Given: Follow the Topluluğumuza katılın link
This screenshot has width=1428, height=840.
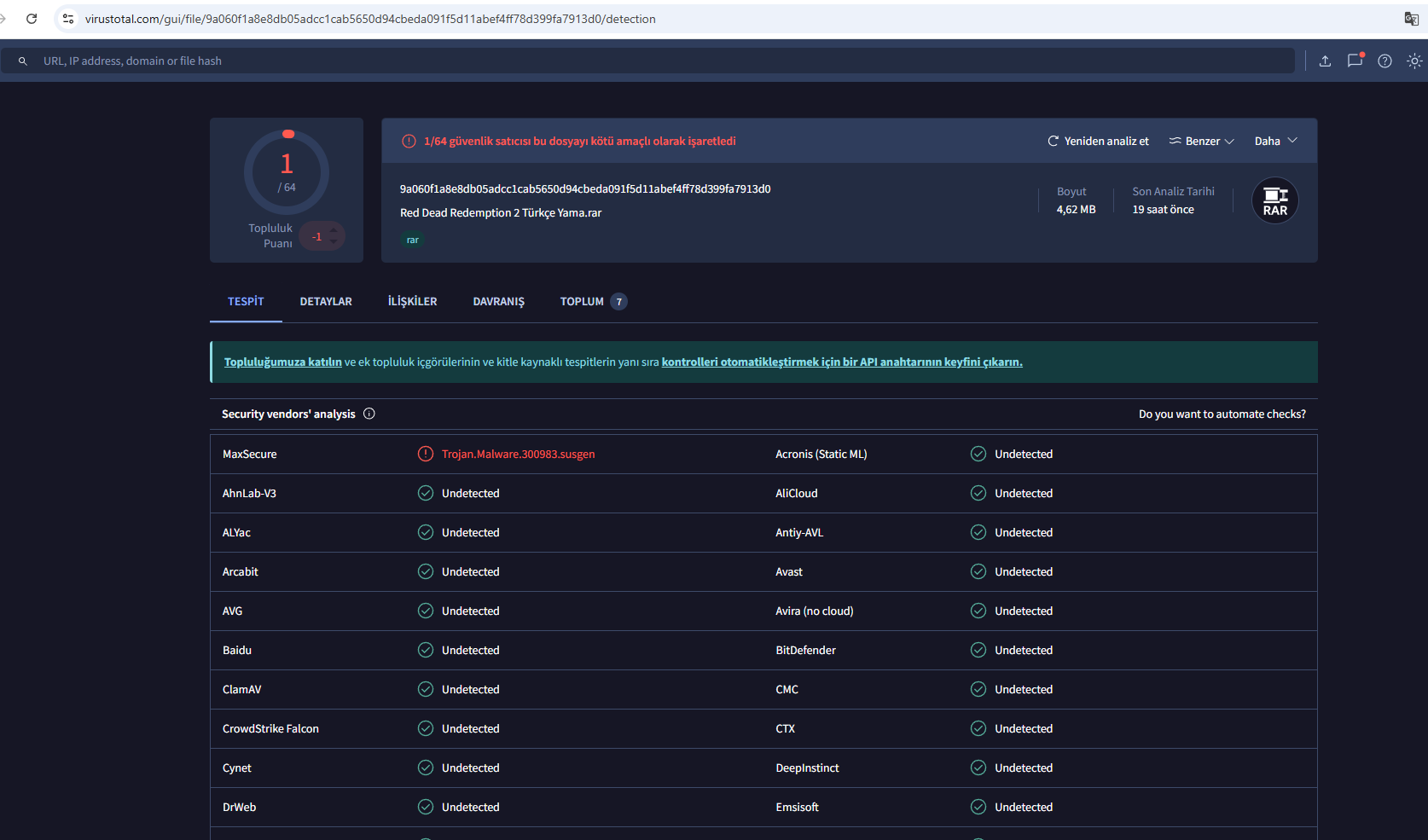Looking at the screenshot, I should (x=283, y=362).
